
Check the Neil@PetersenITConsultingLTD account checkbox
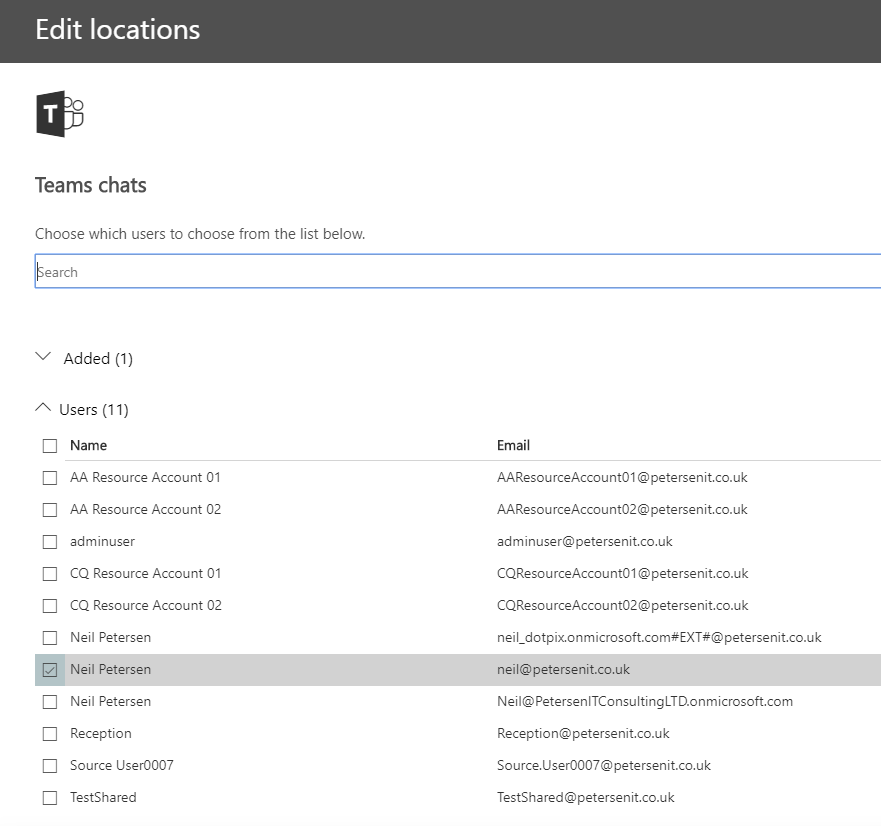point(50,702)
